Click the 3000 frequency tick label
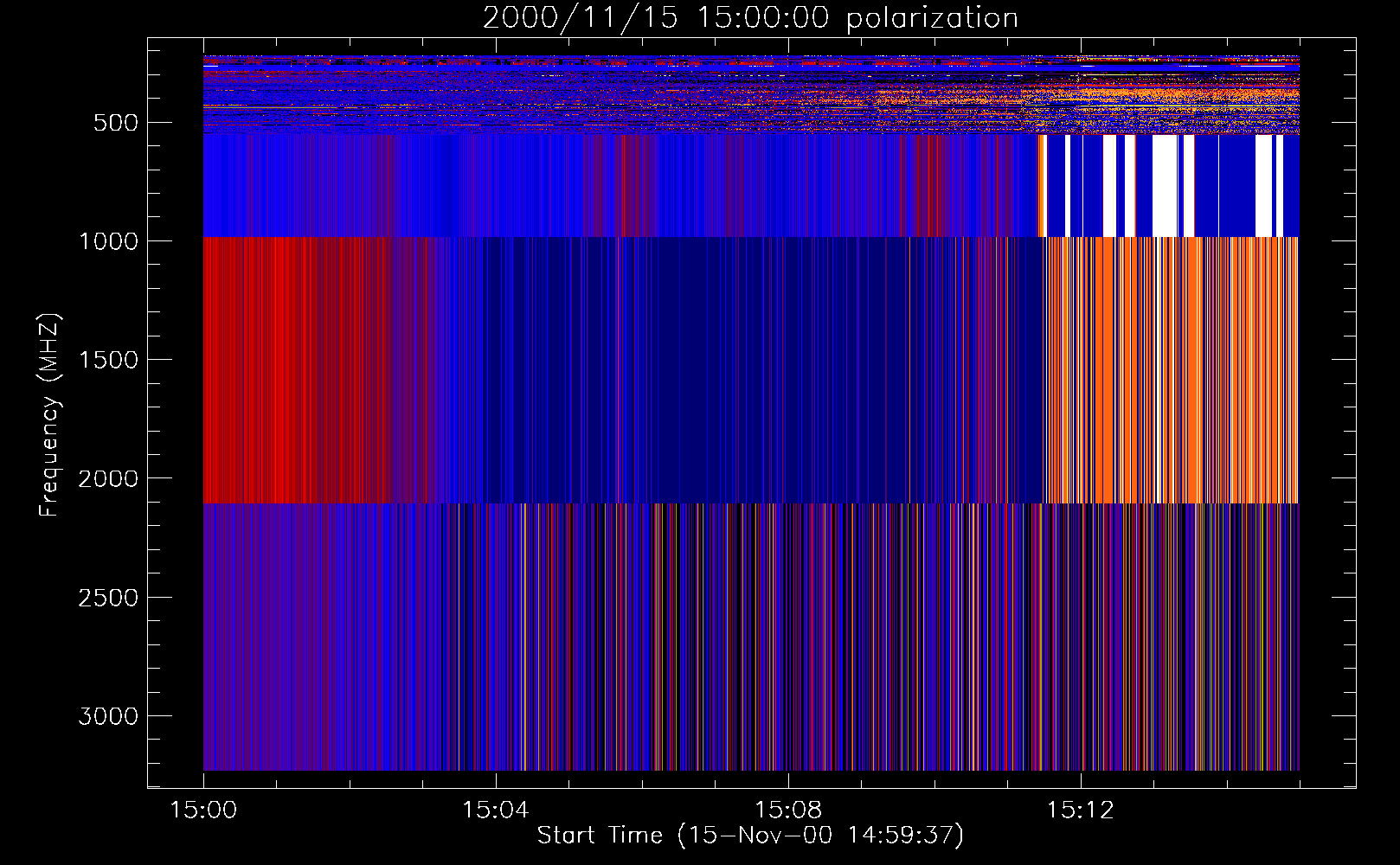 (x=108, y=716)
